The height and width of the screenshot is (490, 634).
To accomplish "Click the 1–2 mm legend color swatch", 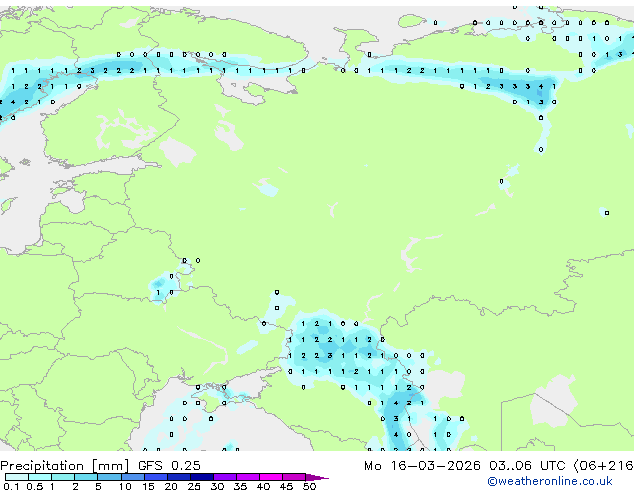I will point(63,477).
